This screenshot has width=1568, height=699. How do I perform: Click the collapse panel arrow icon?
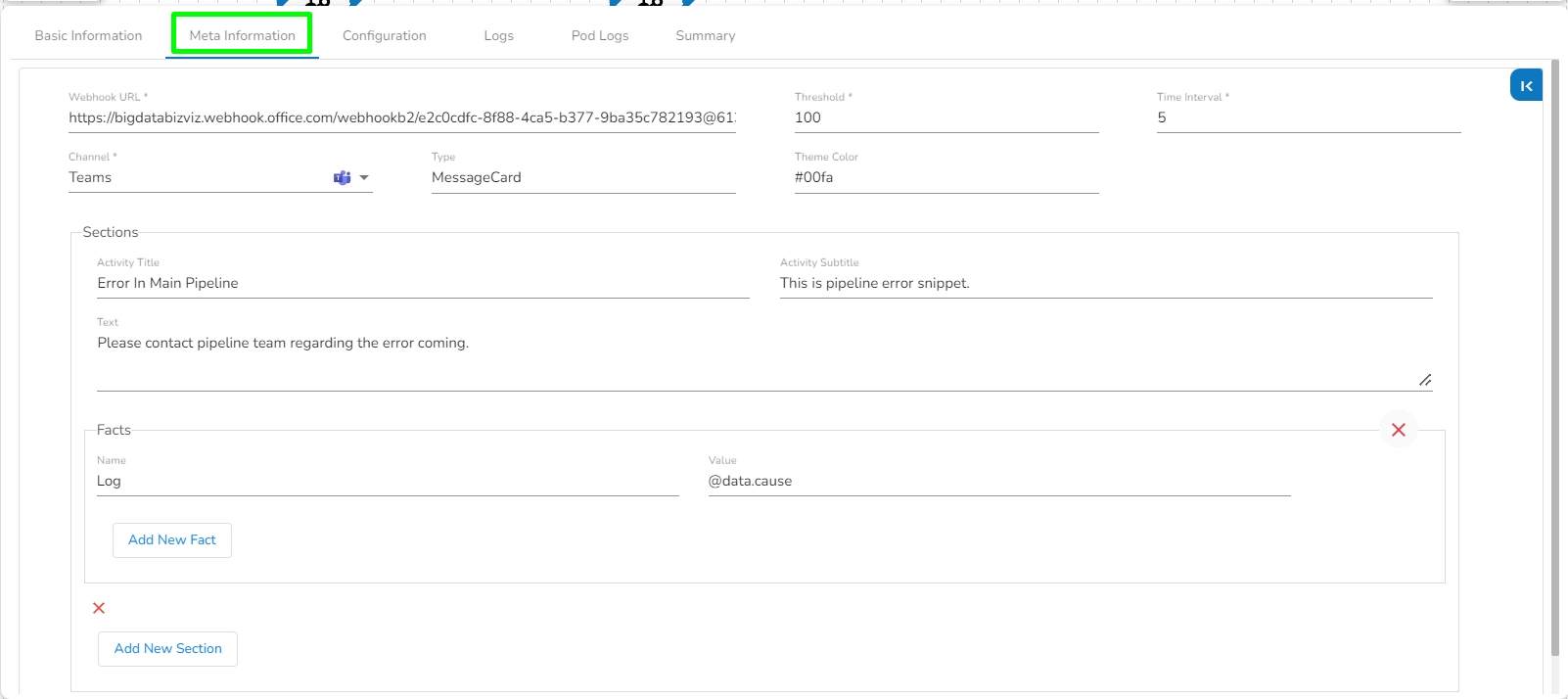click(x=1526, y=85)
